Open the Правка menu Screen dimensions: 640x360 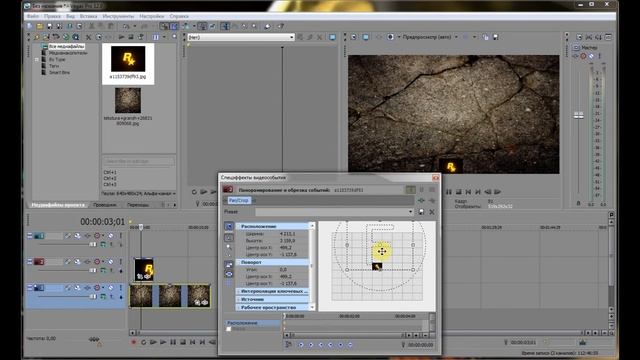[x=52, y=16]
